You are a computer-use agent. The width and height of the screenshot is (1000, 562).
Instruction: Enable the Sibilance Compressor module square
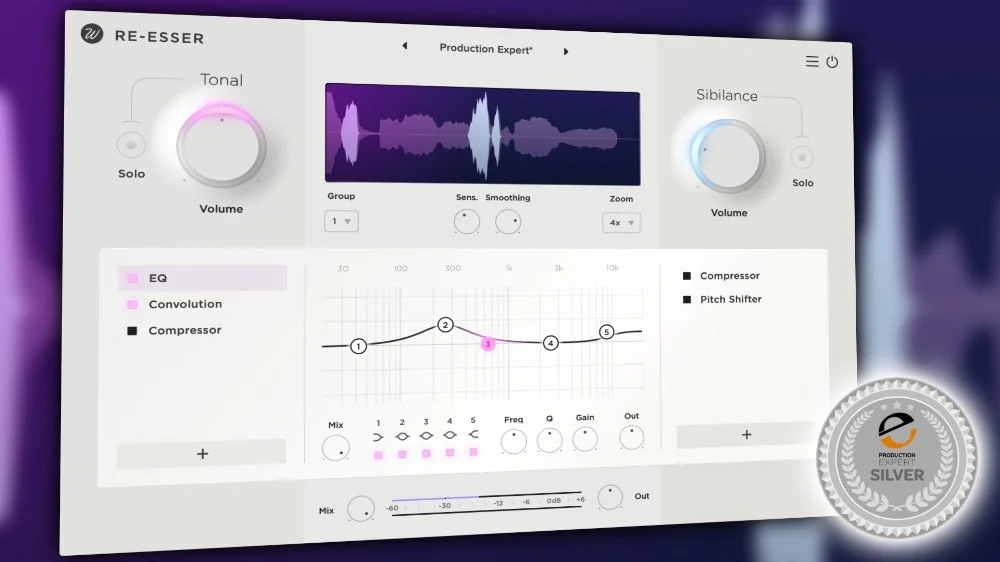pos(687,276)
